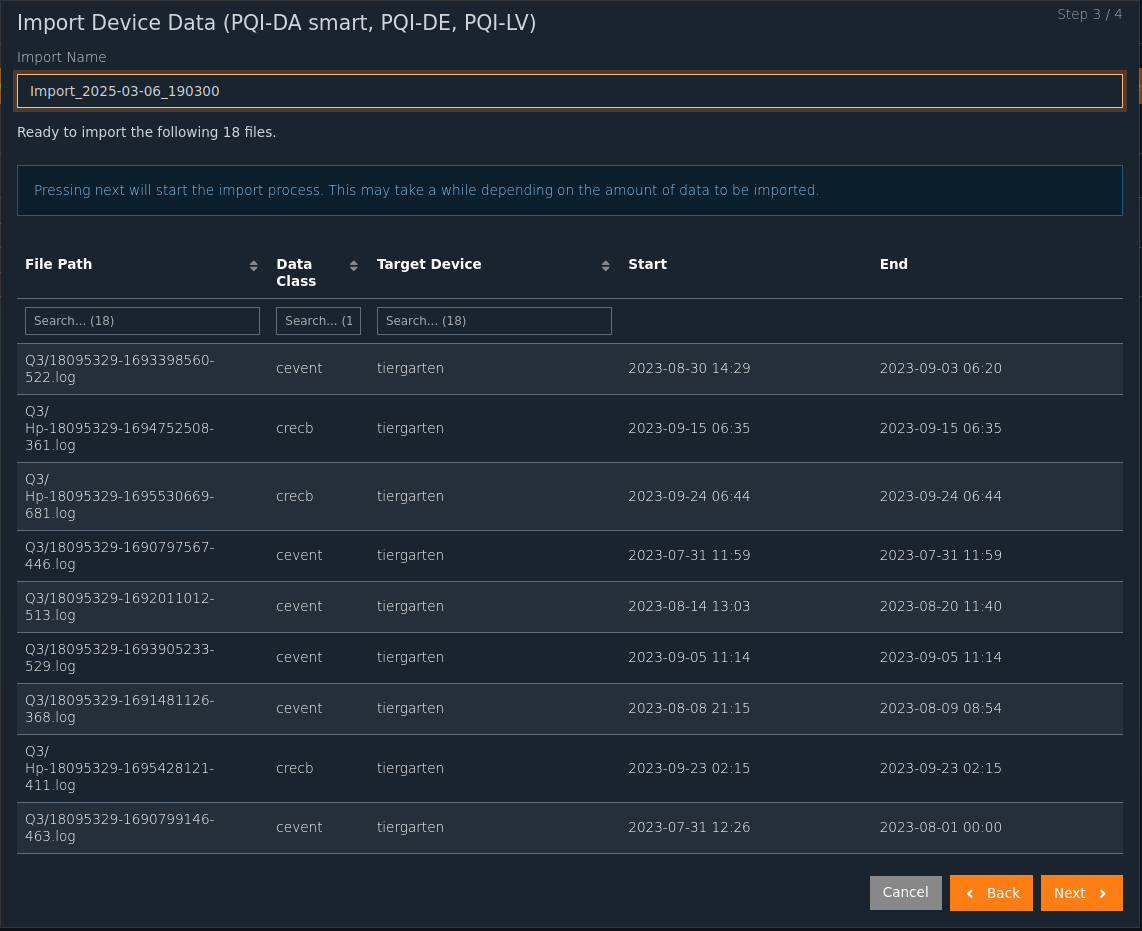Select row Hp-18095329-1694752508-361.log
Image resolution: width=1142 pixels, height=931 pixels.
click(400, 428)
